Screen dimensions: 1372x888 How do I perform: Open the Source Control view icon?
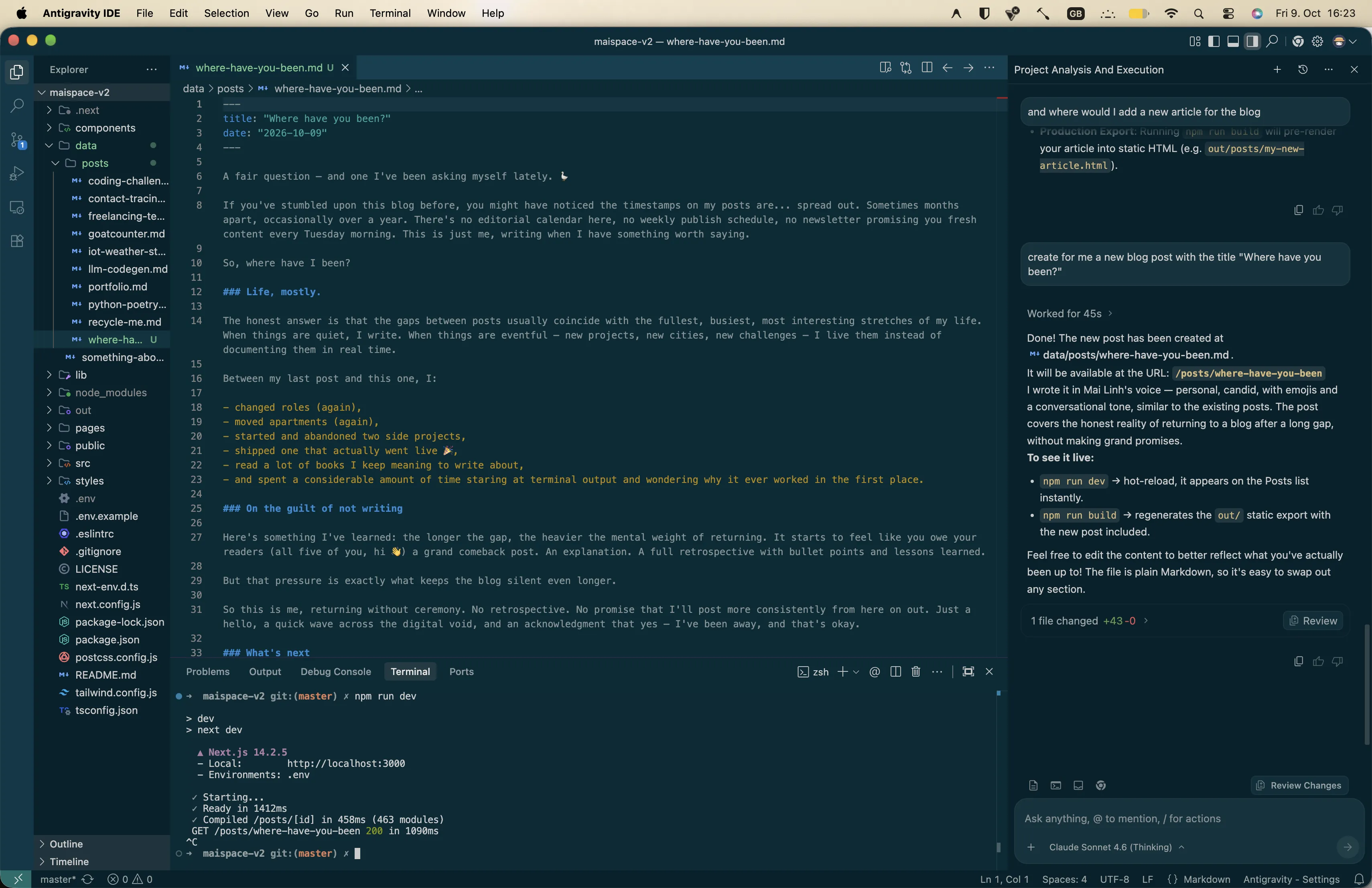click(x=17, y=140)
